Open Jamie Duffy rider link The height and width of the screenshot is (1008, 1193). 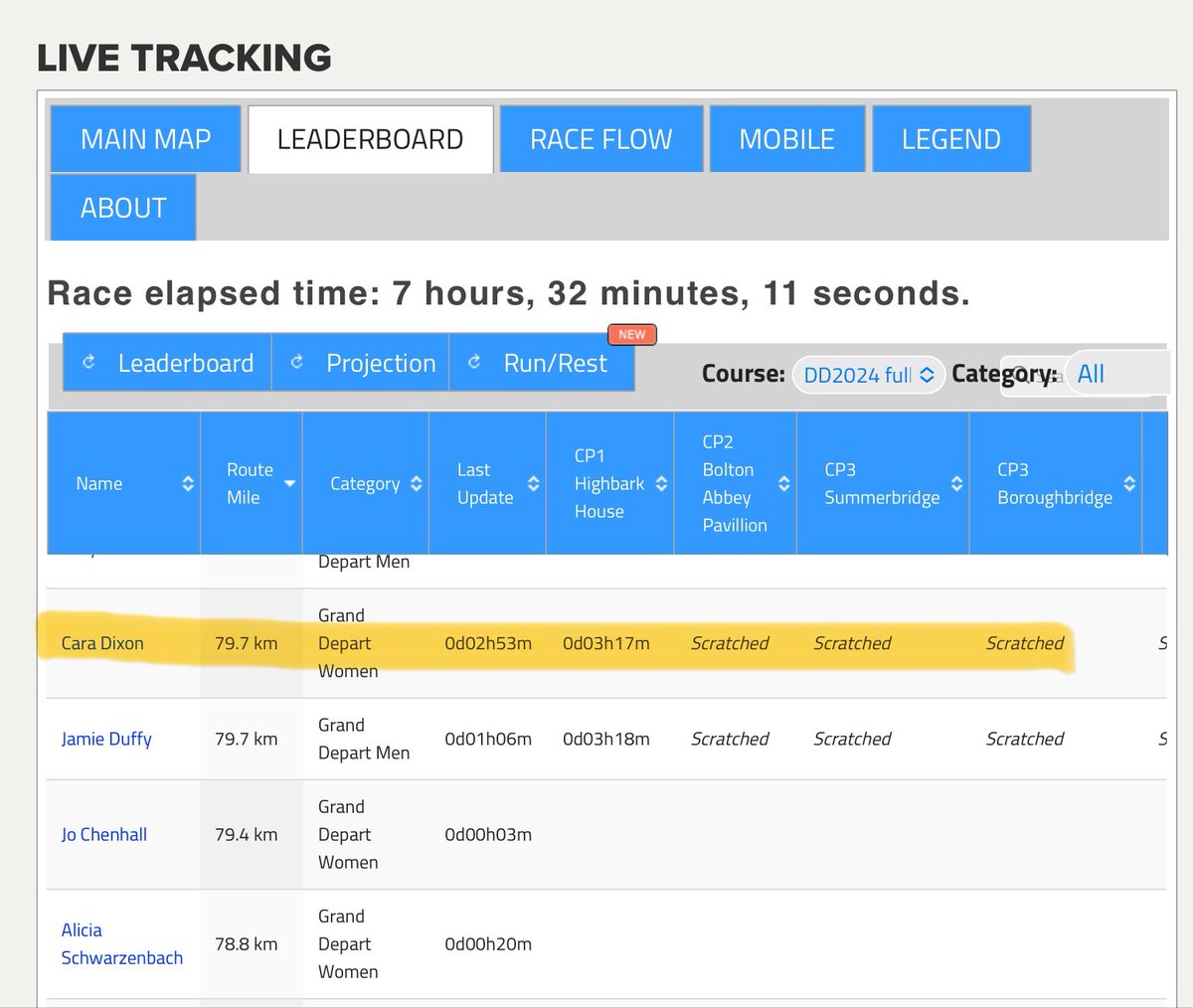(x=106, y=739)
